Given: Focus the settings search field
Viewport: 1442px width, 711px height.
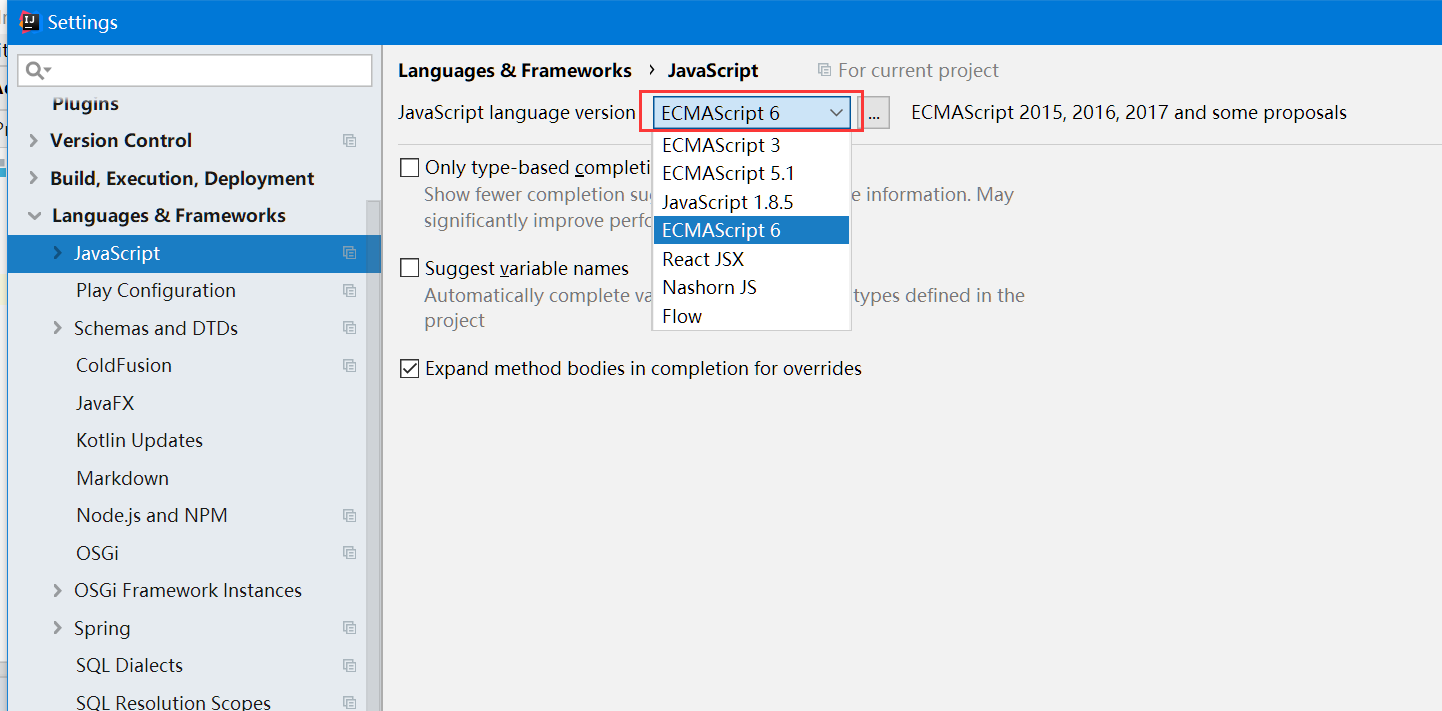Looking at the screenshot, I should pyautogui.click(x=195, y=70).
